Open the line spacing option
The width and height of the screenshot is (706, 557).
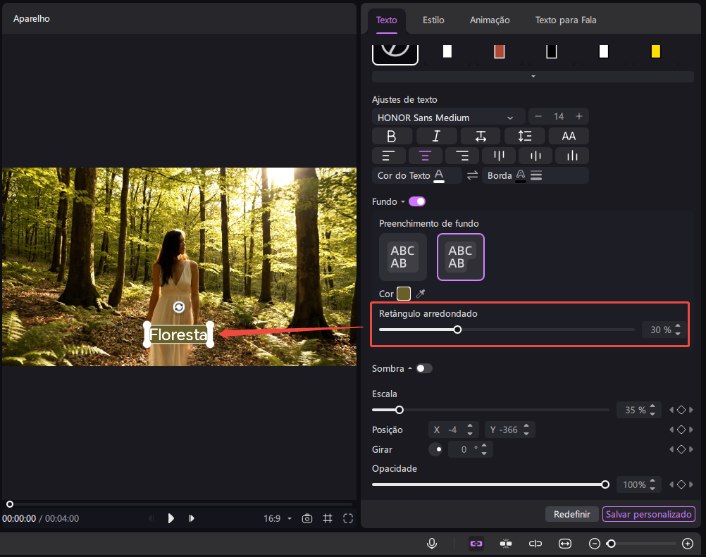click(x=524, y=136)
